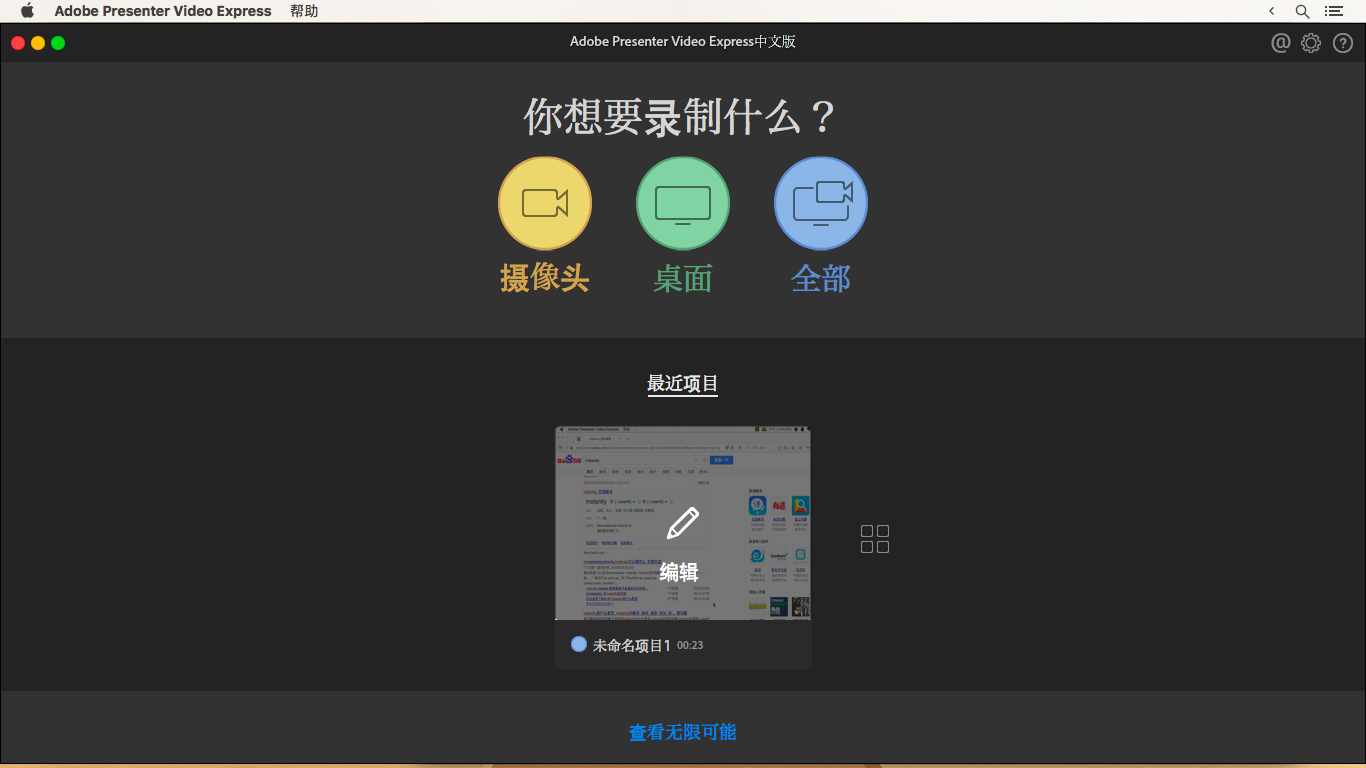Select the 摄像头 camera recording mode icon
1366x768 pixels.
click(x=545, y=201)
